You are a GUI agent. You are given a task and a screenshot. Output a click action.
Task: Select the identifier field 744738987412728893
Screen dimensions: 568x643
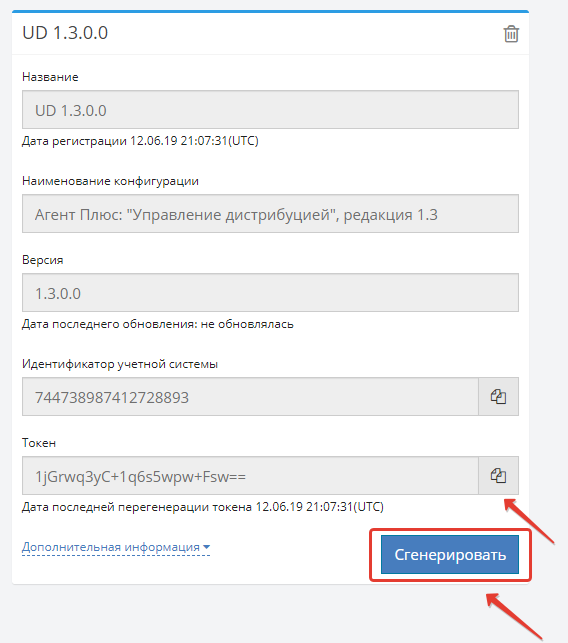pyautogui.click(x=250, y=397)
